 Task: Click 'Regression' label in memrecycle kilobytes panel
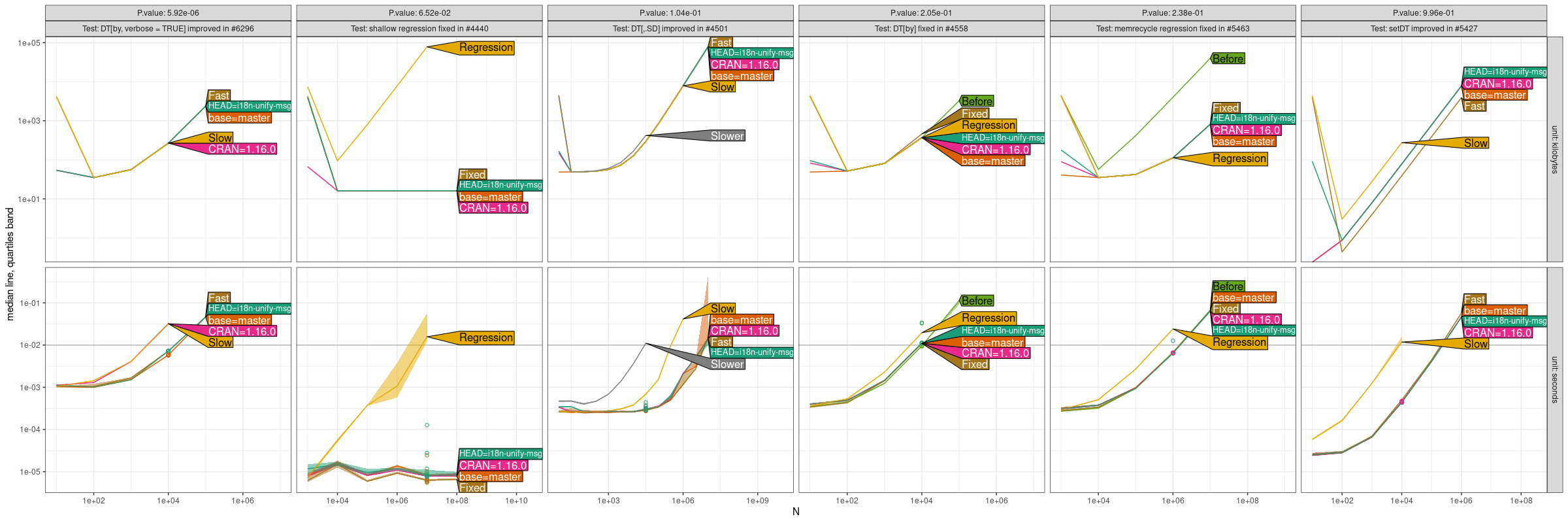(1239, 159)
